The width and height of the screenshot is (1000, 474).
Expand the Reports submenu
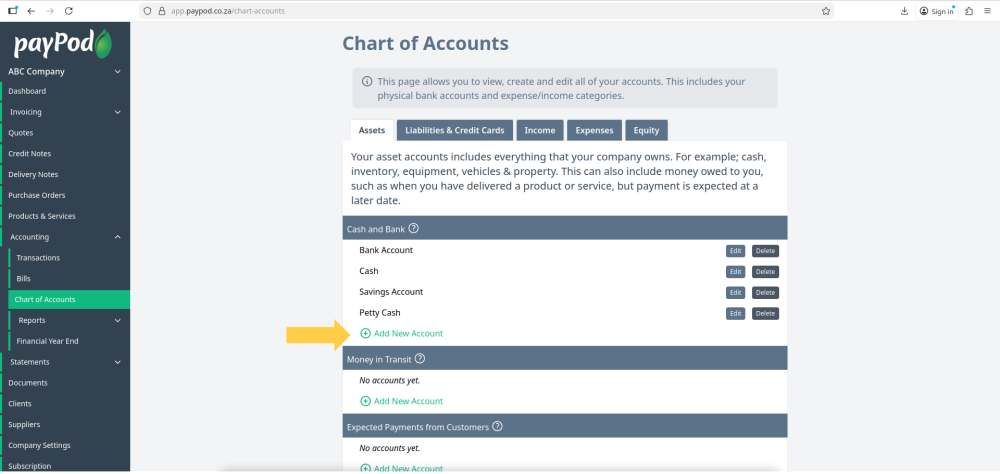click(117, 320)
